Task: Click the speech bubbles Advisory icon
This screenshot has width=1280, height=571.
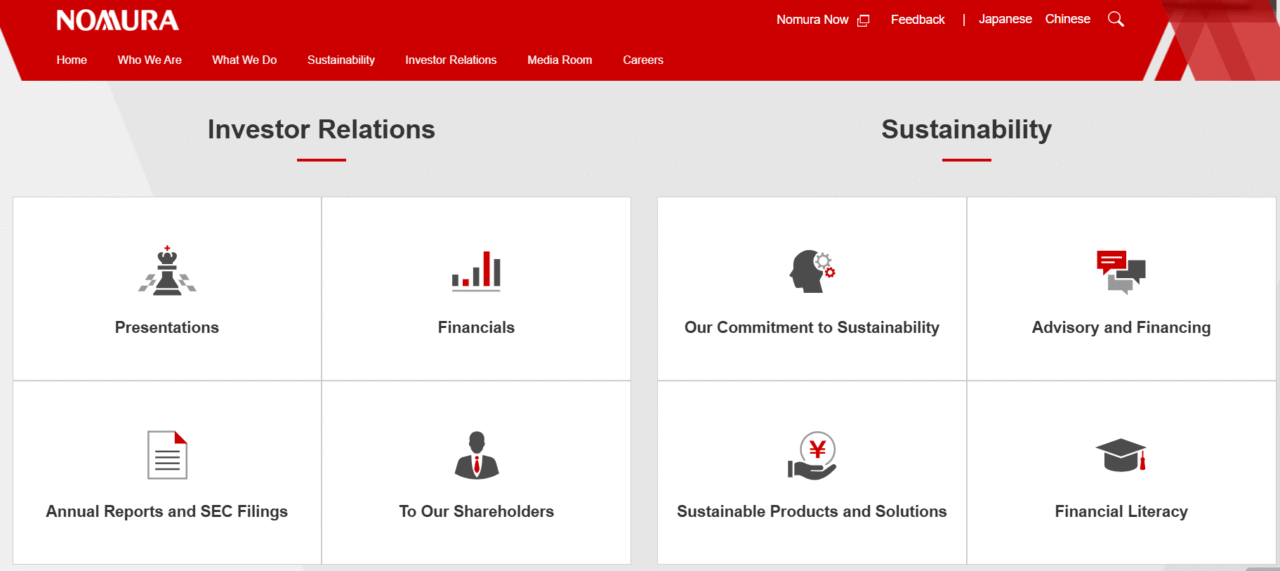Action: (1121, 271)
